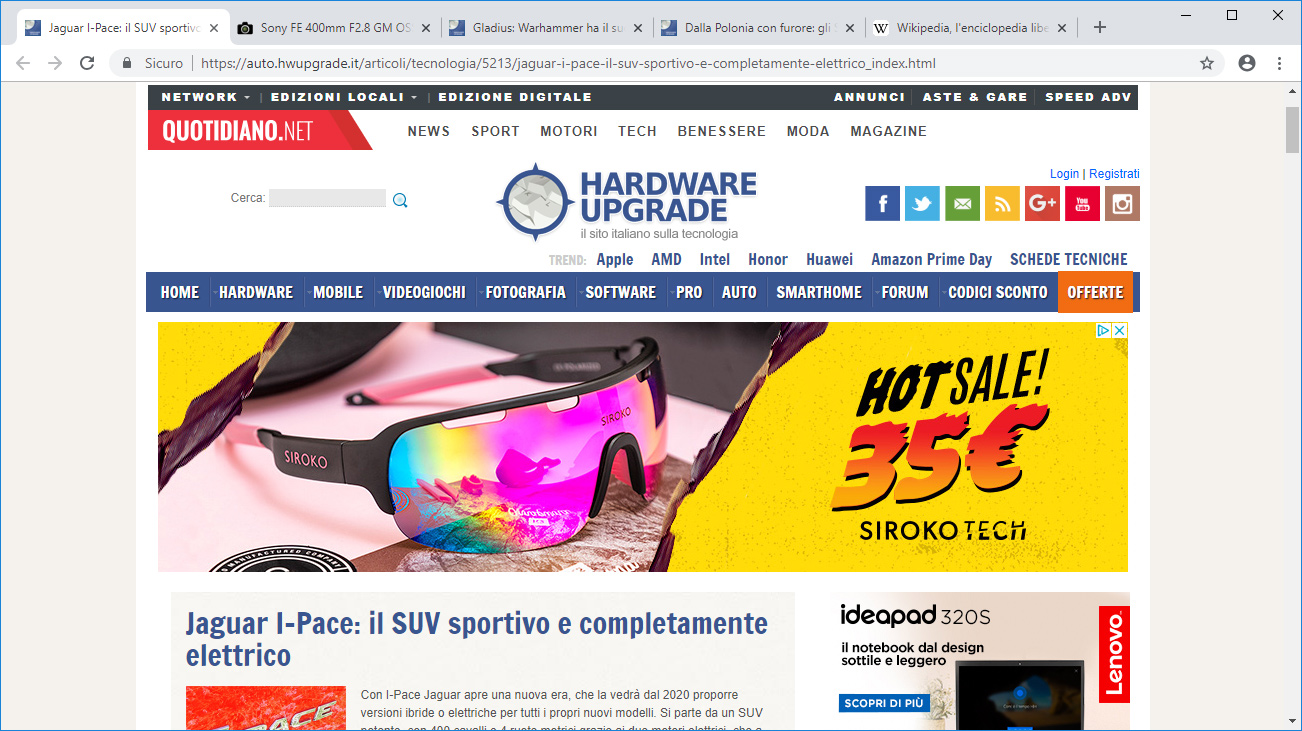Click the search magnifier icon next to Cerca

[x=400, y=200]
